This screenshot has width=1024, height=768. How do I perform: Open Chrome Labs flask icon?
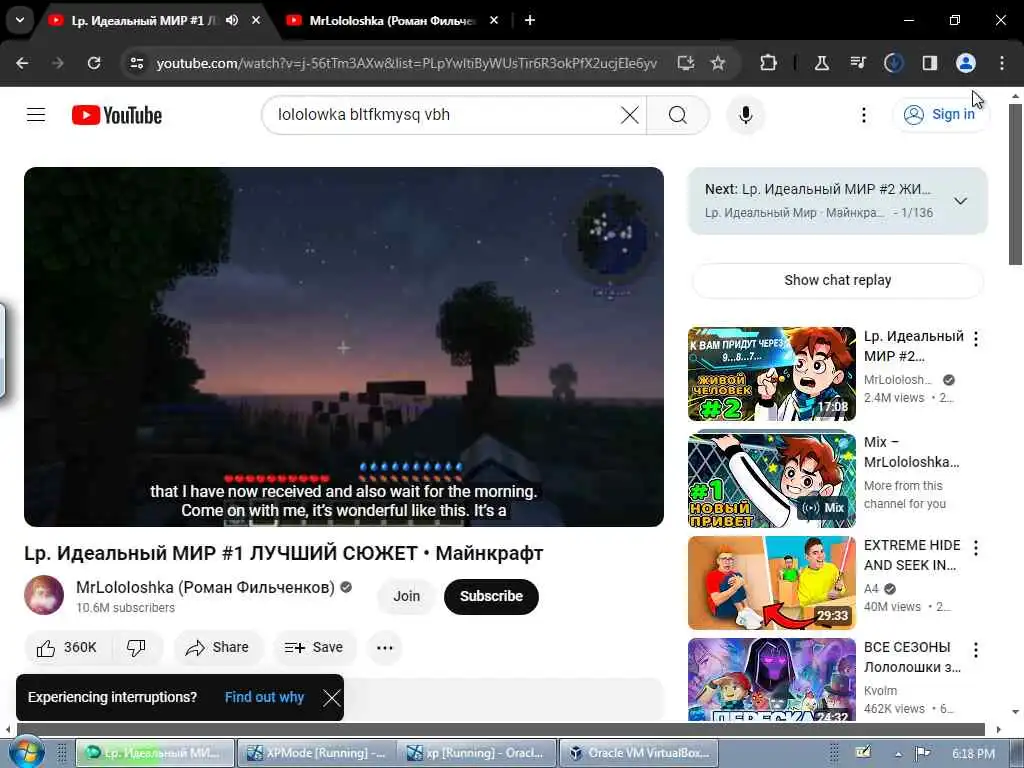tap(822, 63)
